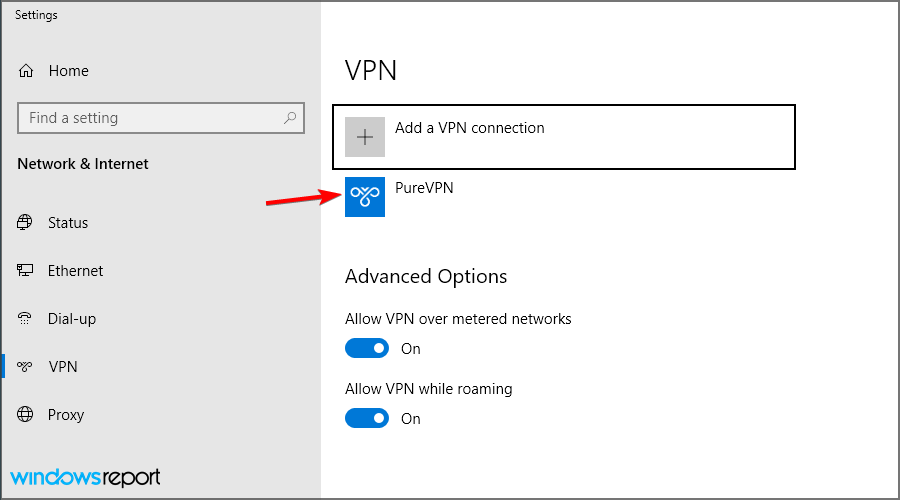Click the Status globe icon
This screenshot has height=500, width=900.
[x=25, y=223]
